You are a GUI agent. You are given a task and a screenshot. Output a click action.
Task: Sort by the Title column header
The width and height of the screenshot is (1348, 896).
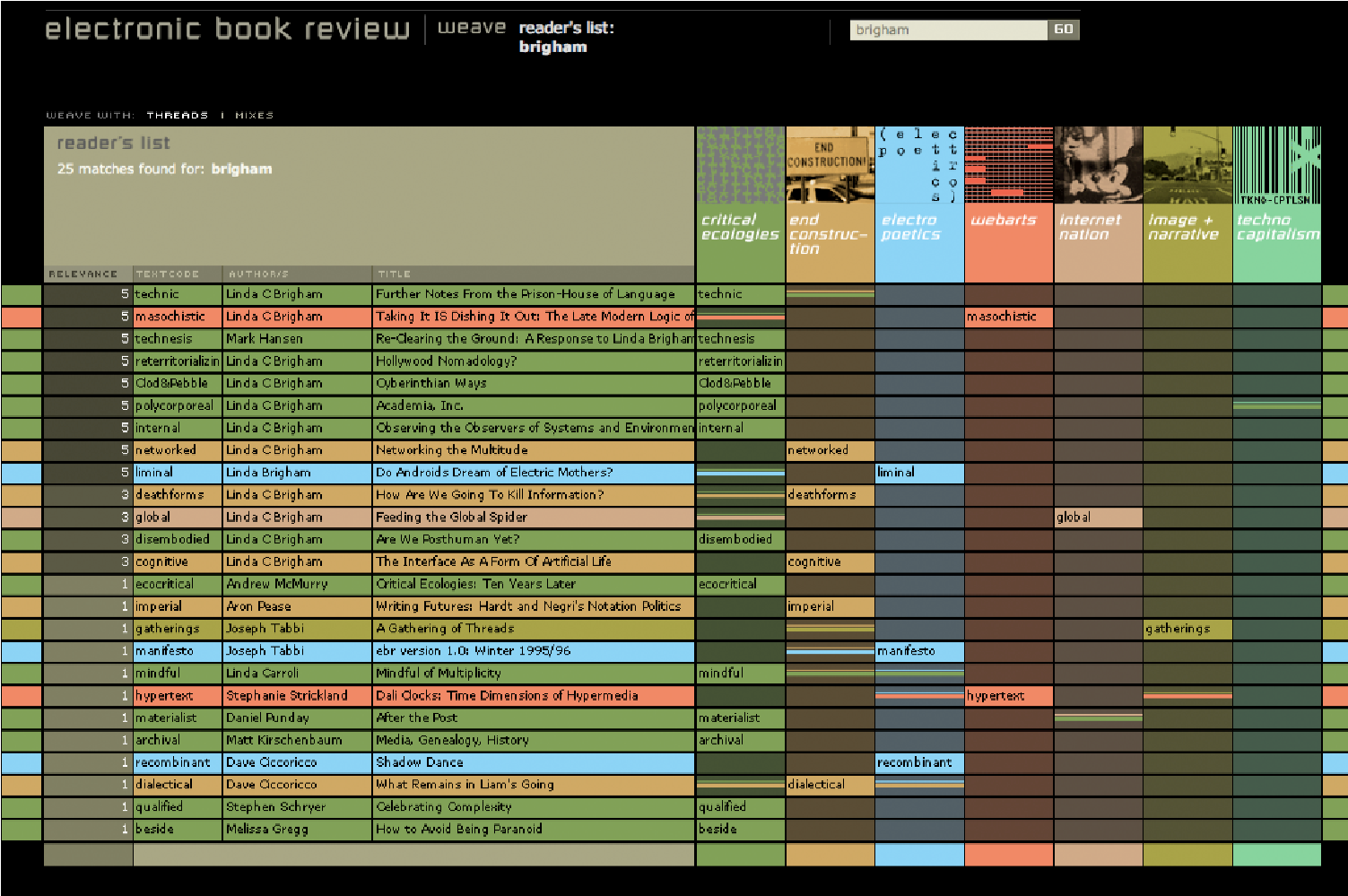pyautogui.click(x=395, y=274)
